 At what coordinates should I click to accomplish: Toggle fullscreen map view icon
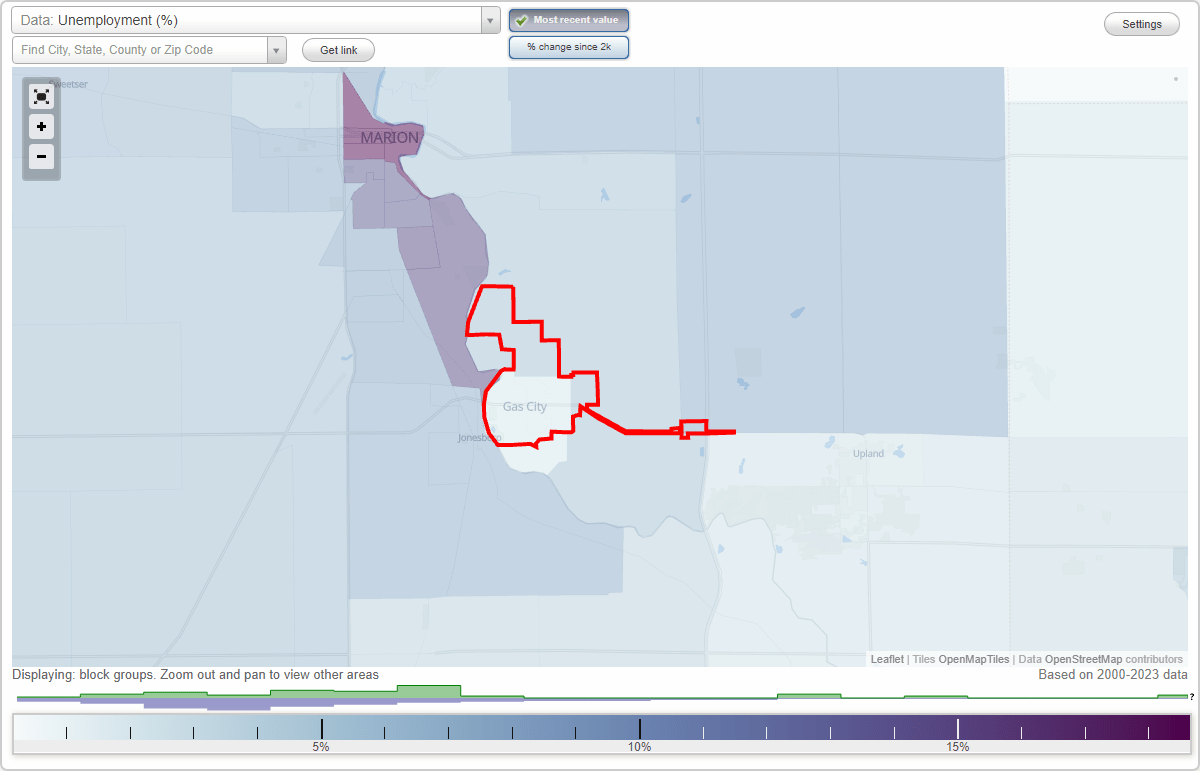pos(41,97)
